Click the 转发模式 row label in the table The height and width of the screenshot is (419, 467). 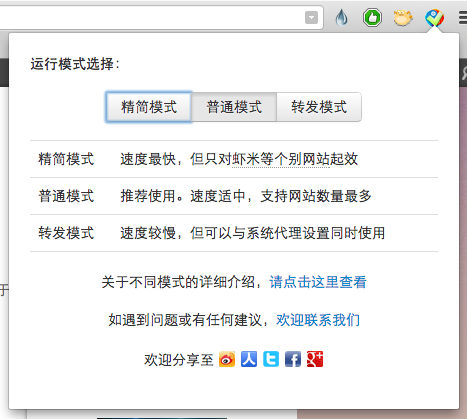pos(66,233)
